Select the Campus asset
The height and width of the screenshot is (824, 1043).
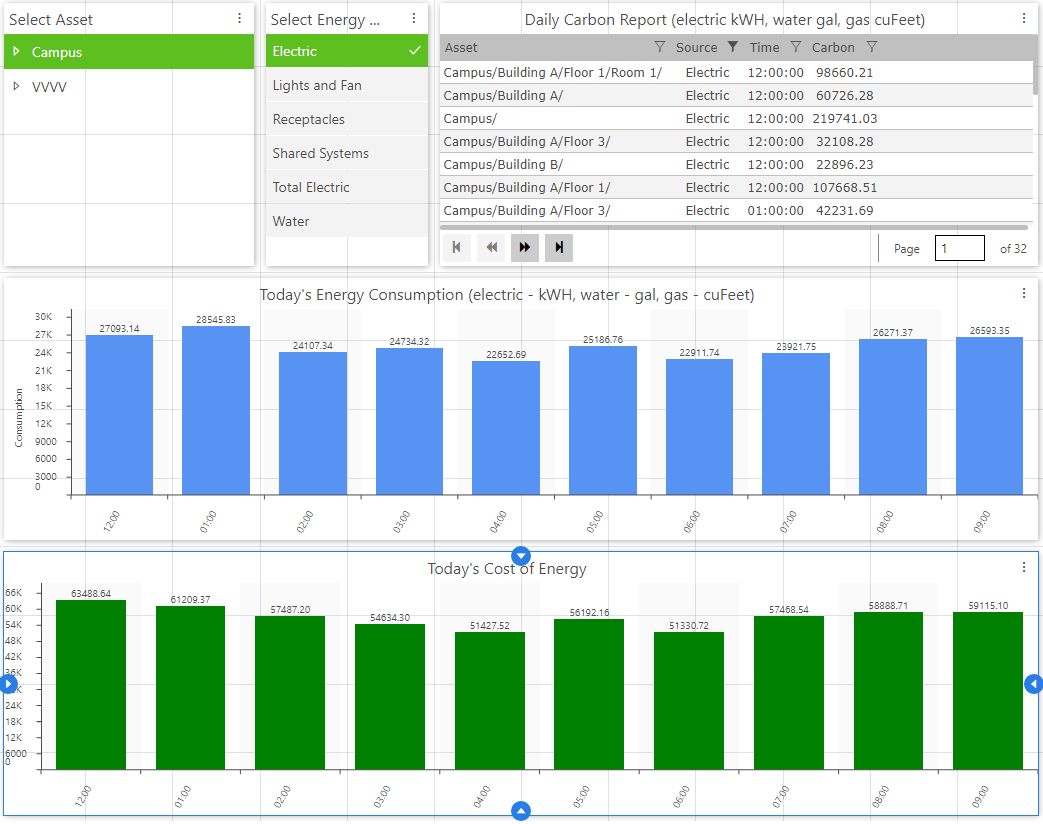point(129,52)
